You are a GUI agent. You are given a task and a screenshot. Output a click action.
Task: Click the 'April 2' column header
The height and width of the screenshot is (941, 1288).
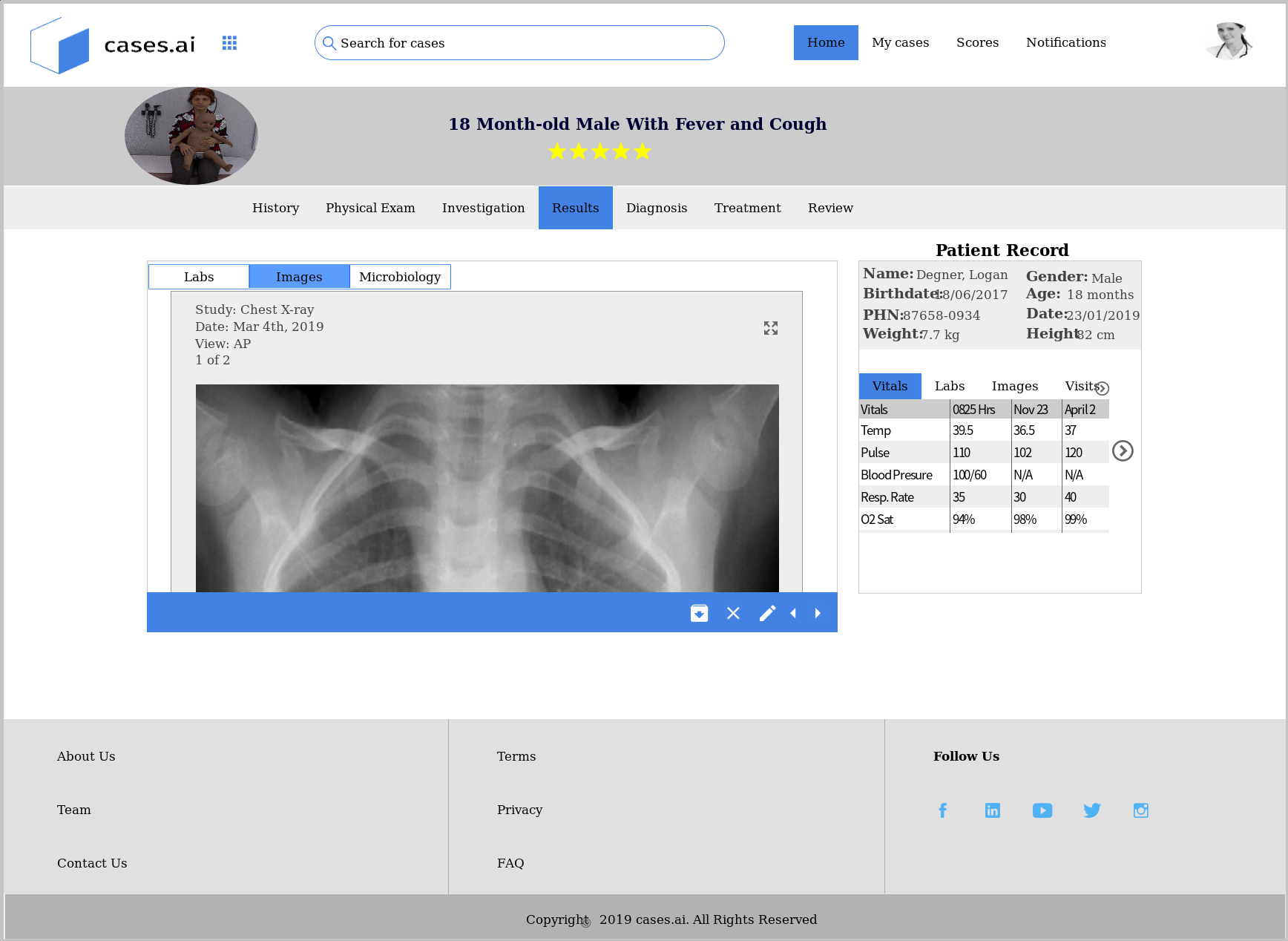click(1080, 410)
